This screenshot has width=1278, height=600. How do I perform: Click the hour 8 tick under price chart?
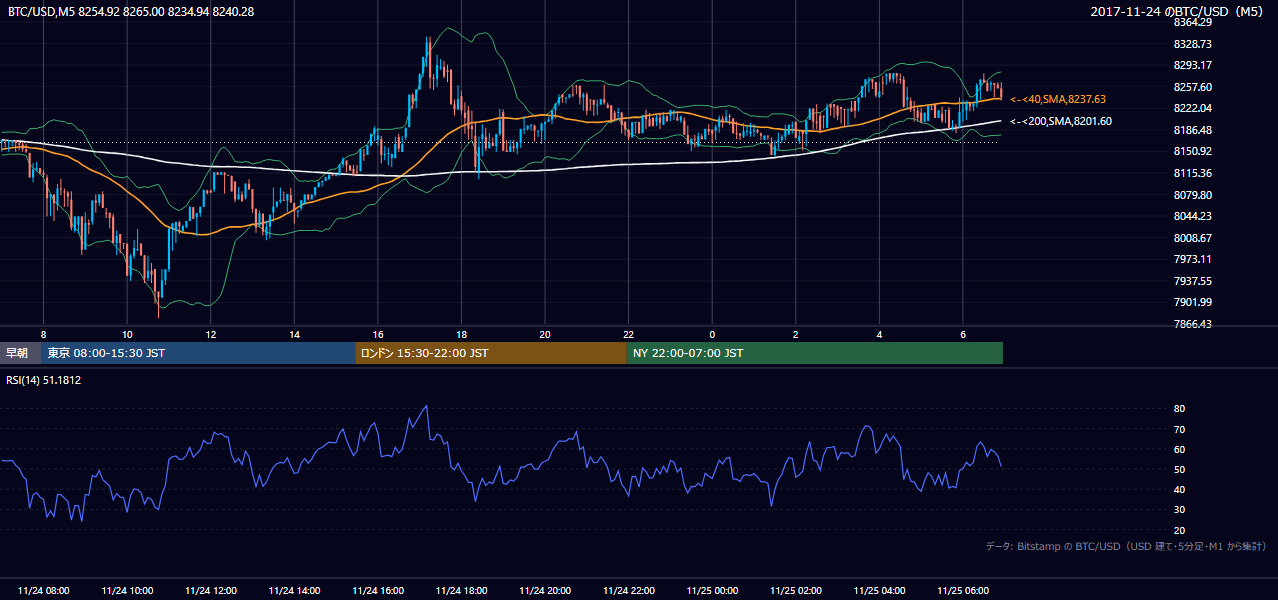tap(43, 334)
